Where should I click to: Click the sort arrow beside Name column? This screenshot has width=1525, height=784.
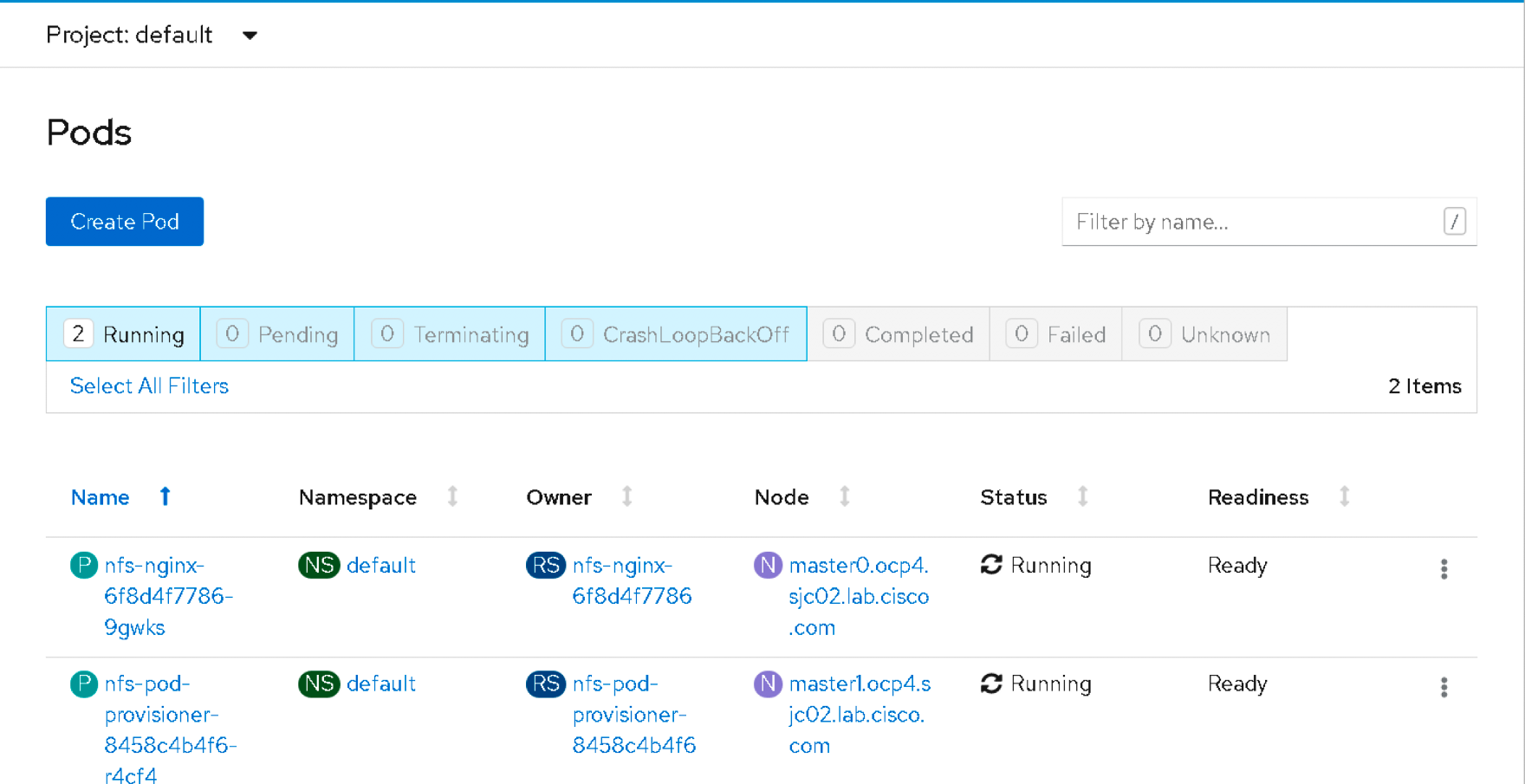pos(165,496)
